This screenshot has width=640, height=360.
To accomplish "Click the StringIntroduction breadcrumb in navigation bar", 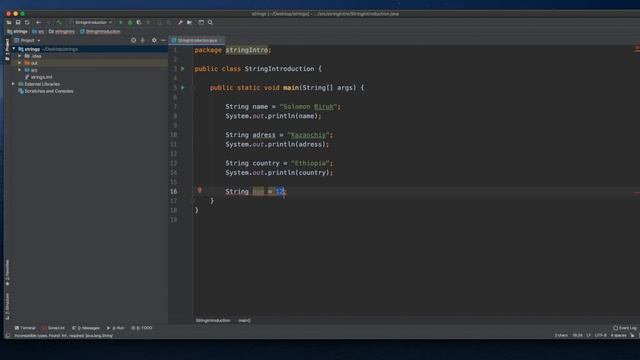I will (x=100, y=31).
